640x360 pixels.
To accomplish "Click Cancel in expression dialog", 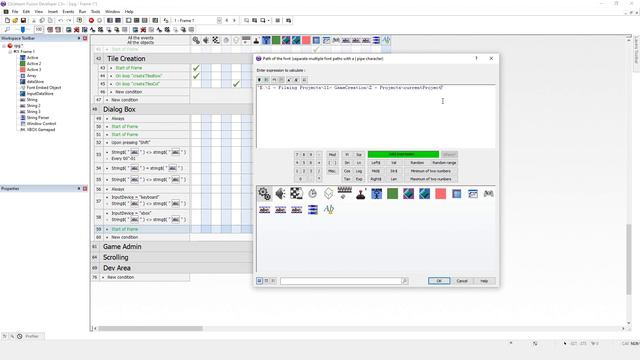I will [x=462, y=281].
